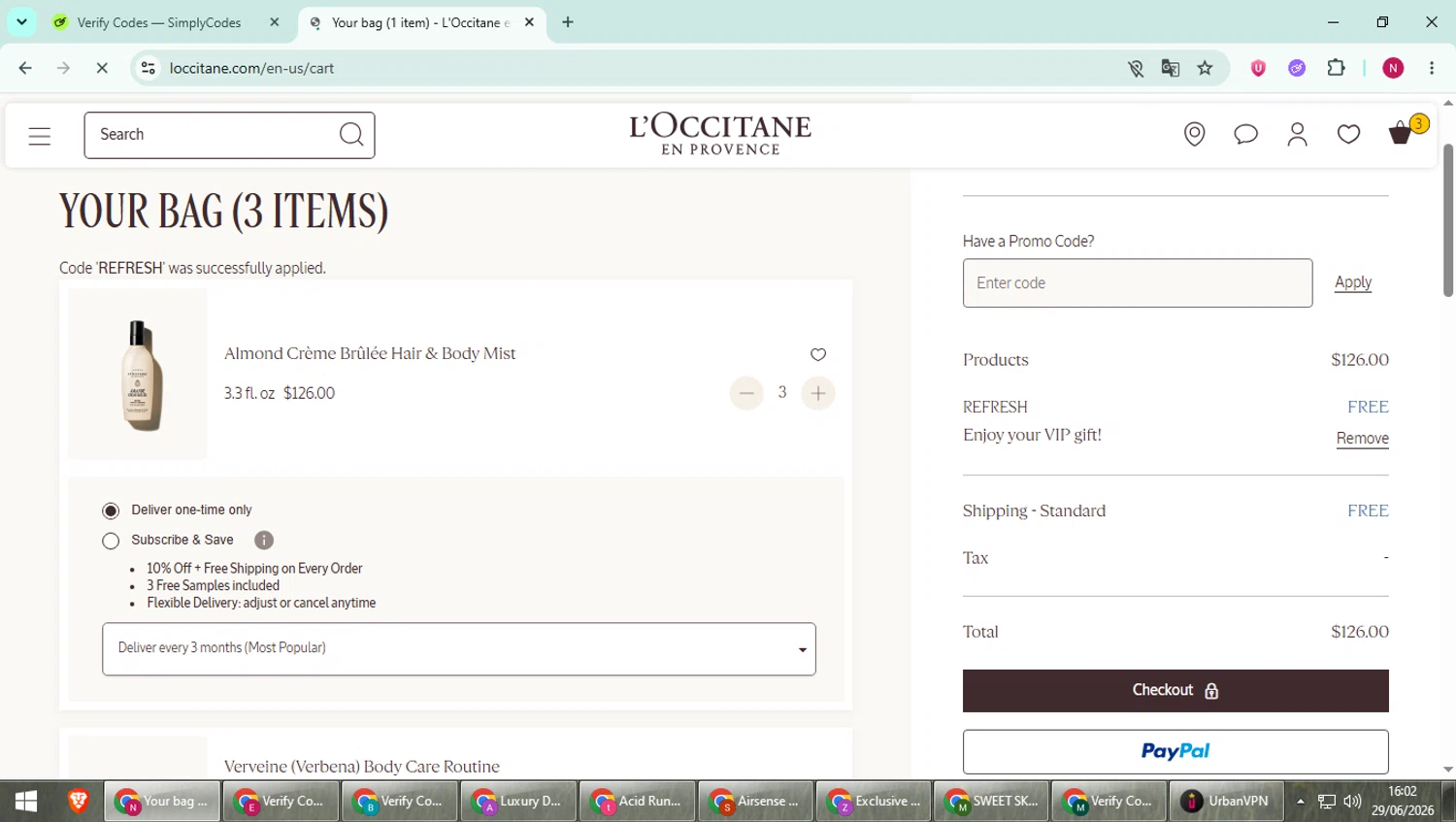Open Windows Start menu

pyautogui.click(x=26, y=802)
